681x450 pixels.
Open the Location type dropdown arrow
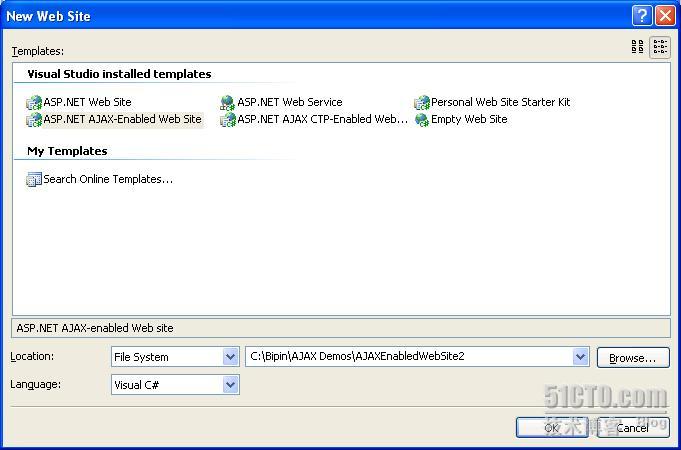[x=230, y=357]
